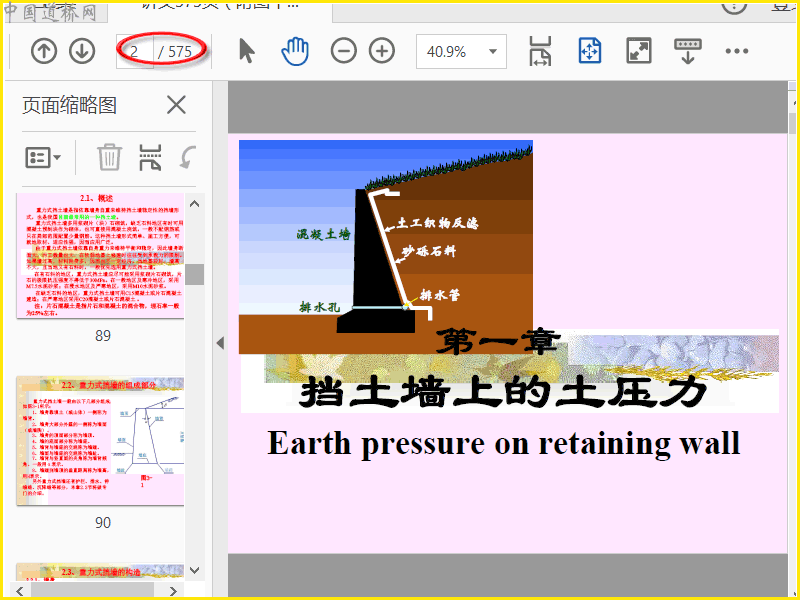Activate the hand pan tool

(295, 51)
